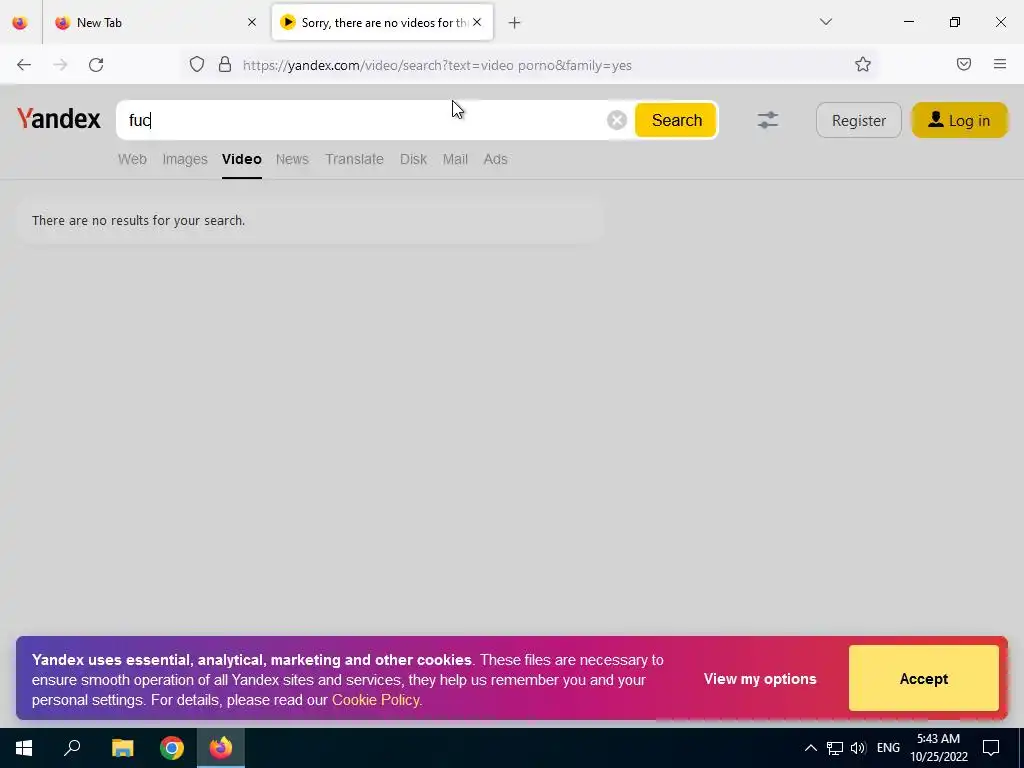Switch to the Web search tab

(x=132, y=159)
